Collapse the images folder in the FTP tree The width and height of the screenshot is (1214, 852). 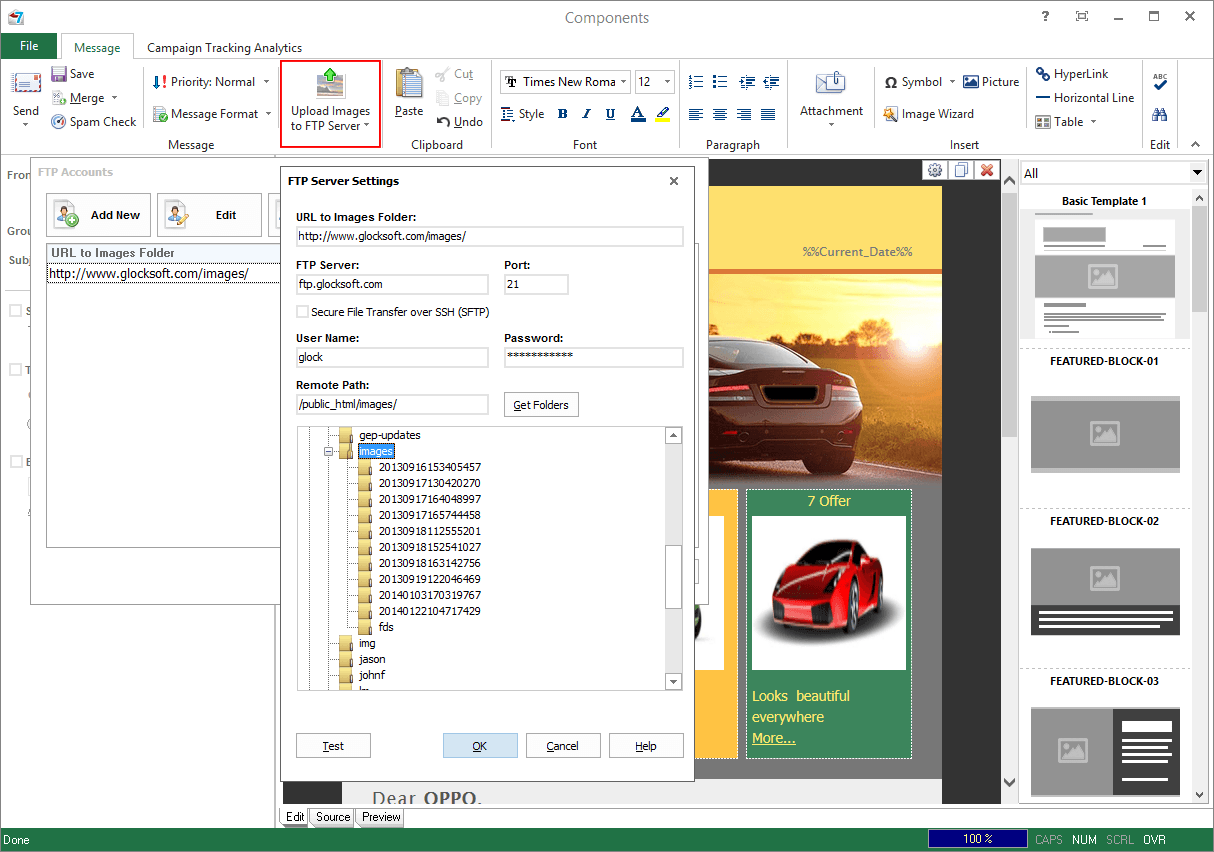[329, 451]
